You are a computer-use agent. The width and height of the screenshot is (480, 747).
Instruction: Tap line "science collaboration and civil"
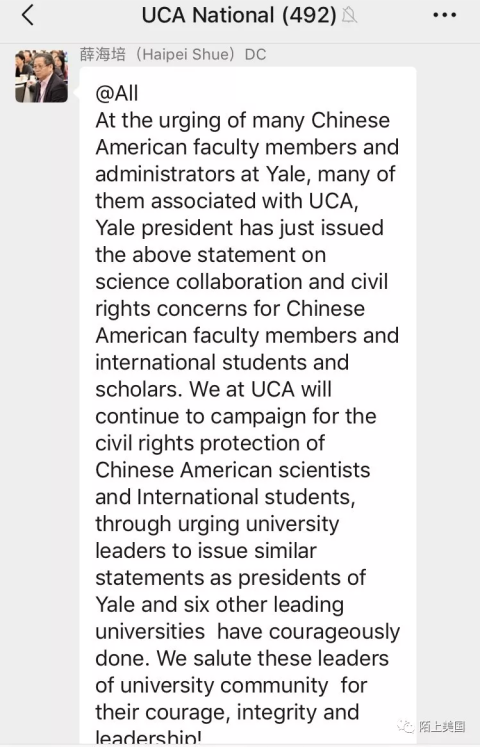242,282
